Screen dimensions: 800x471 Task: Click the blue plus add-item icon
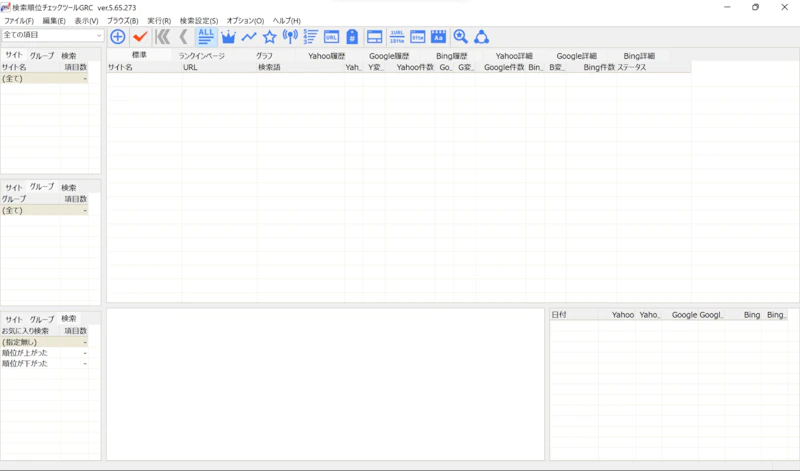[118, 37]
